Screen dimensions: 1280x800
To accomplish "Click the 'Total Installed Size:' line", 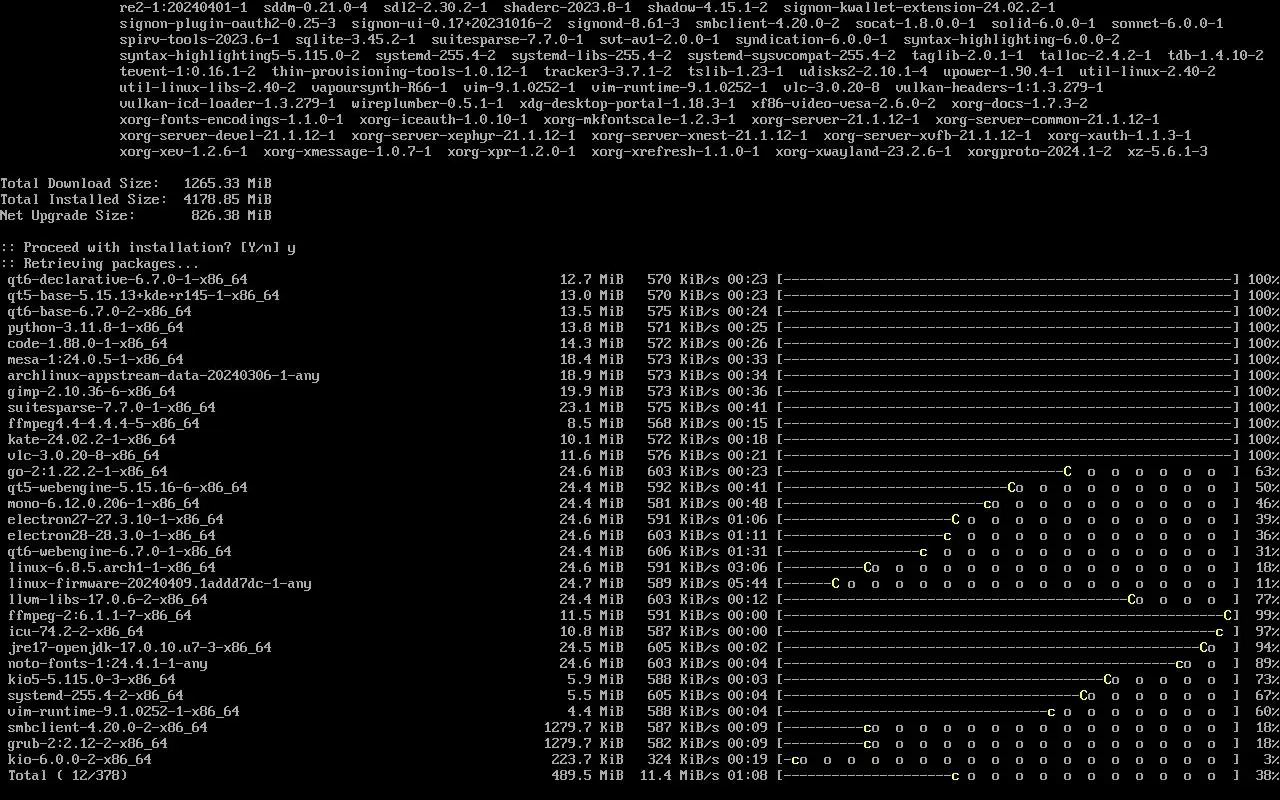I will (x=136, y=199).
